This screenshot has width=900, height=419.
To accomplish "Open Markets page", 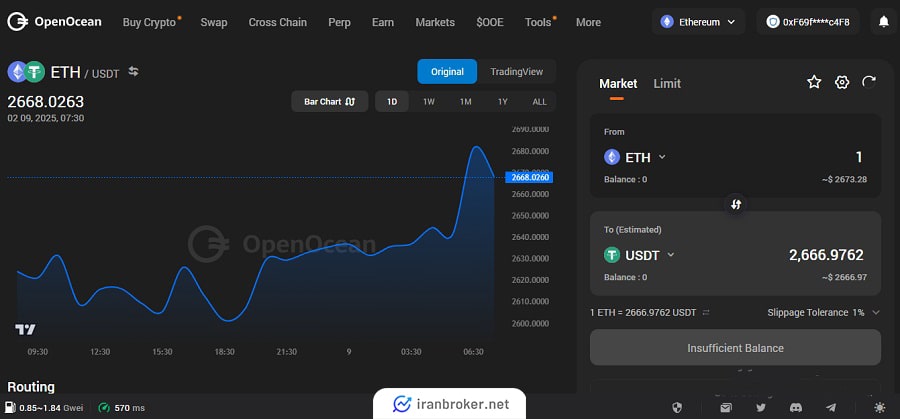I will [x=435, y=22].
